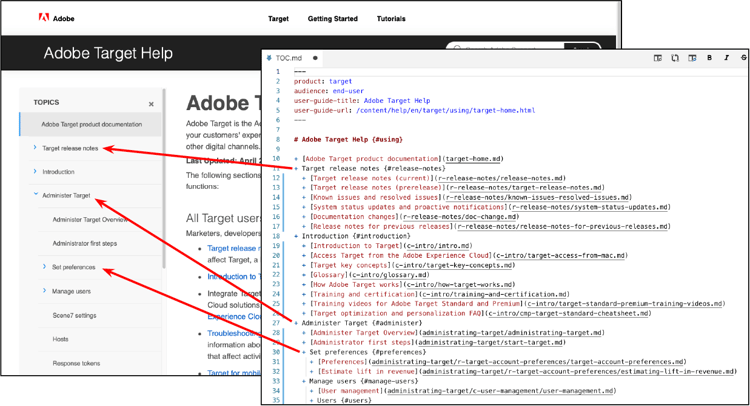The height and width of the screenshot is (406, 750).
Task: Click 'Target release notes (current)' in editor
Action: [x=372, y=178]
